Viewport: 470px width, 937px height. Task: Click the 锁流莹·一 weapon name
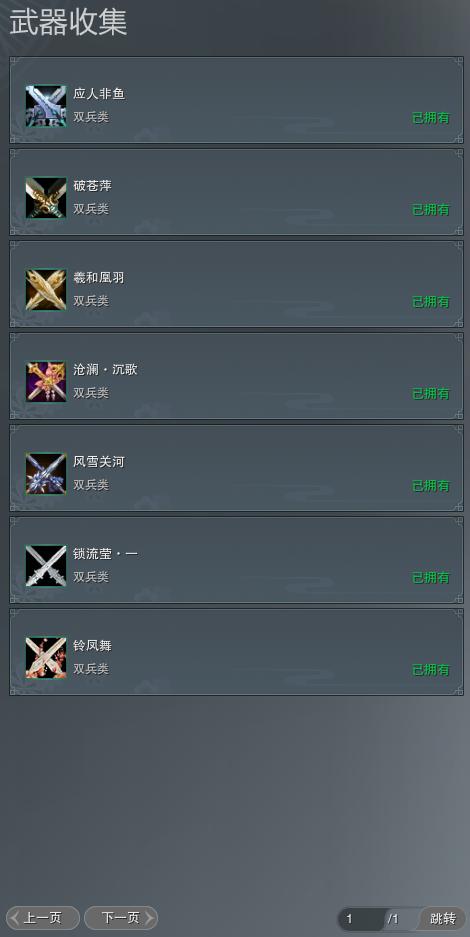106,554
